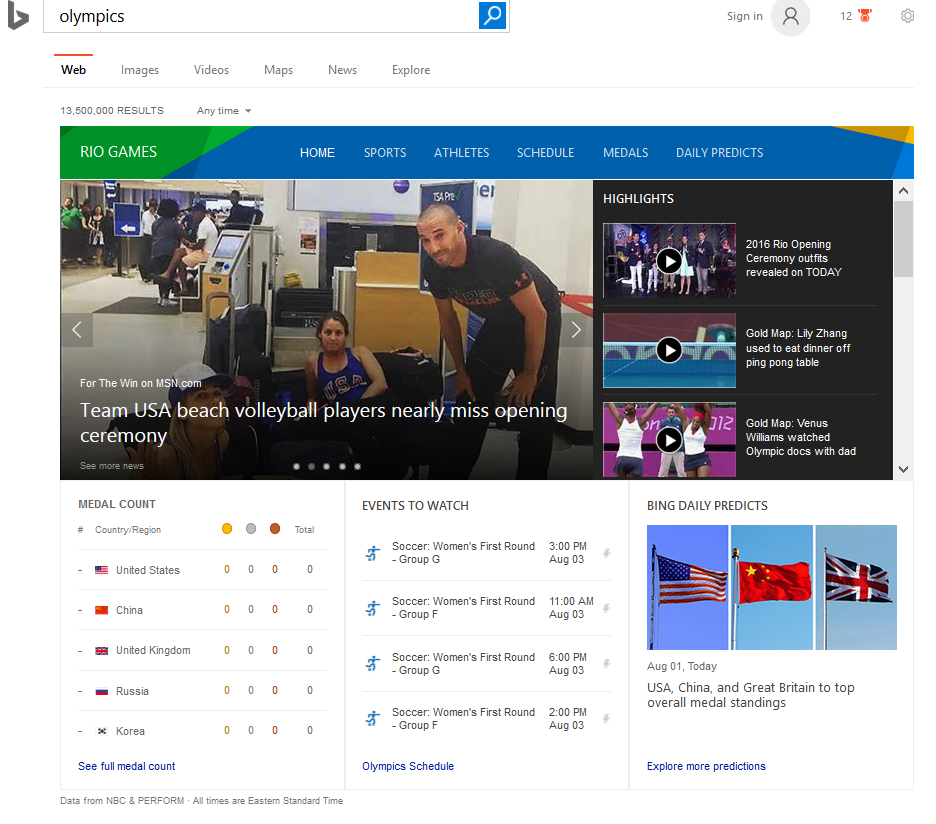Open the settings gear icon
Screen dimensions: 936x824
point(907,16)
